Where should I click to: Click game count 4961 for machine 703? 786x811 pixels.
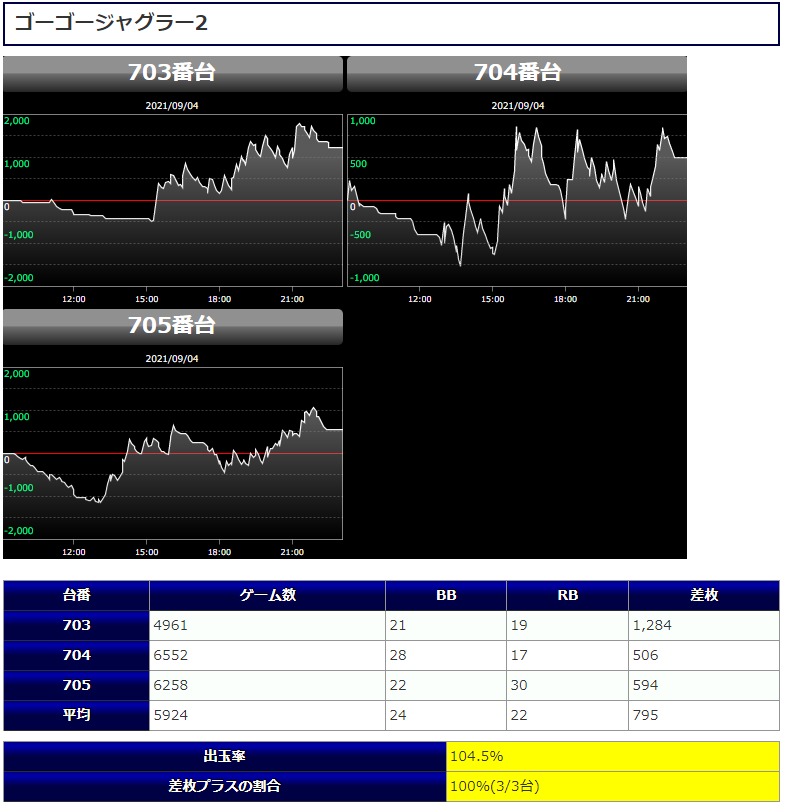[267, 625]
